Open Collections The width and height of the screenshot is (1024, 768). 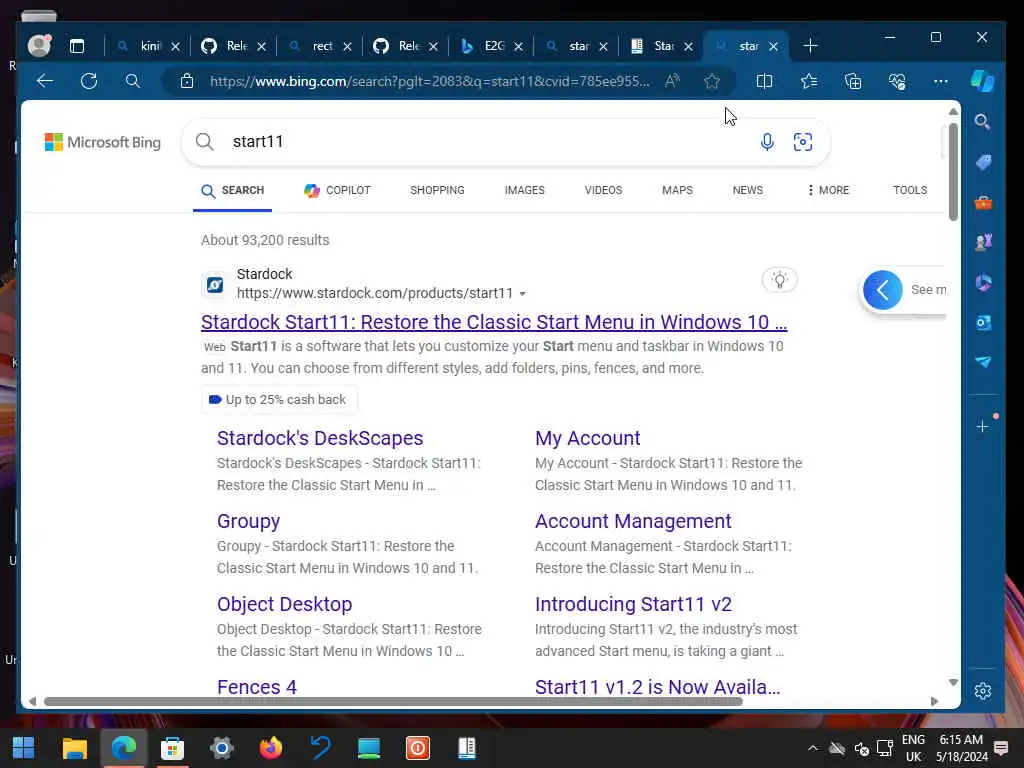click(853, 81)
